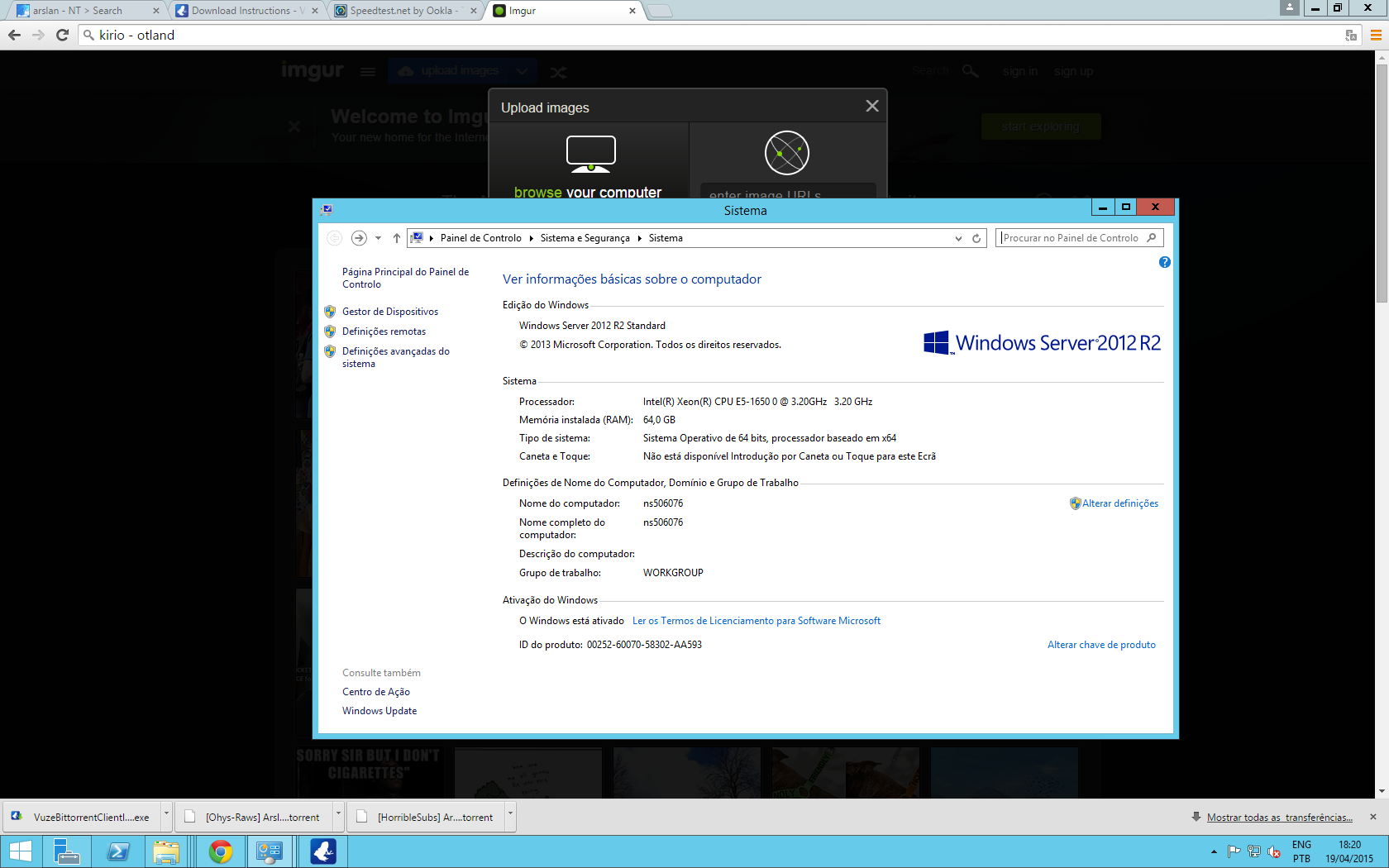Screen dimensions: 1389x868
Task: Click the Sistema window title bar icon
Action: coord(327,210)
